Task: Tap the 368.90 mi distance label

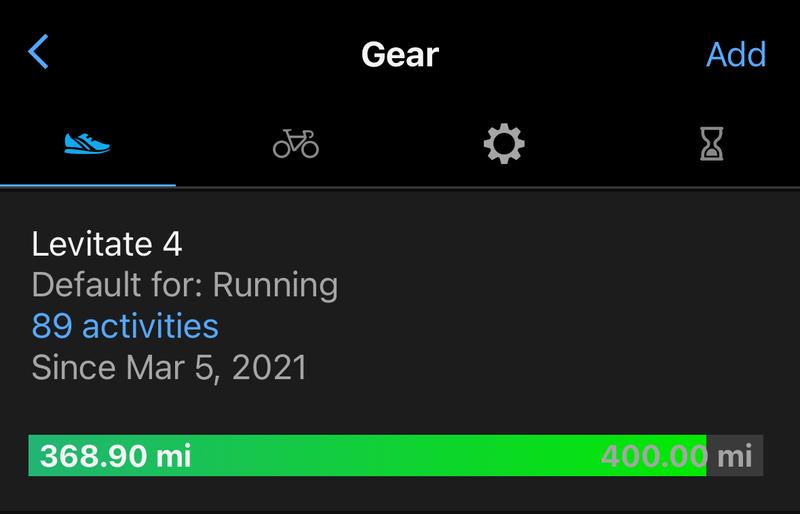Action: click(x=115, y=456)
